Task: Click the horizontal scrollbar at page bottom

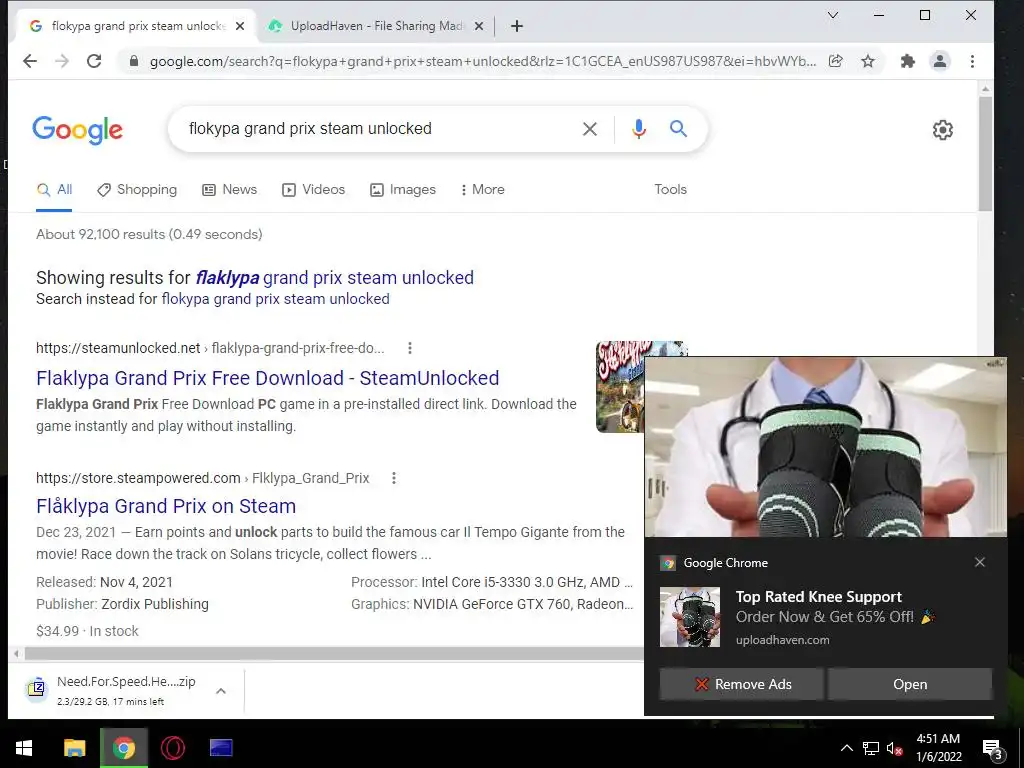Action: tap(333, 653)
